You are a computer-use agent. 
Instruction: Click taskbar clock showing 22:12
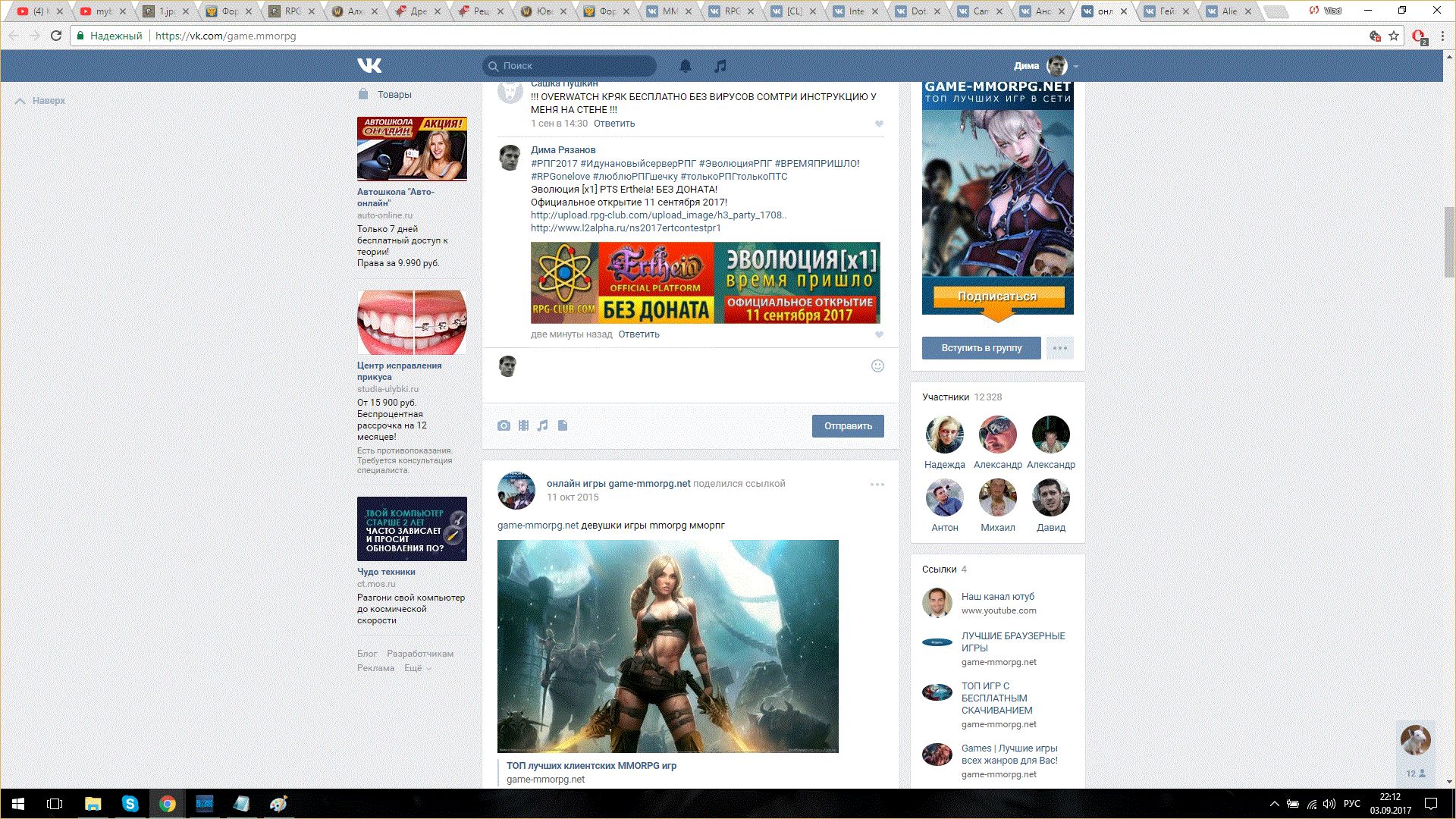(x=1390, y=804)
